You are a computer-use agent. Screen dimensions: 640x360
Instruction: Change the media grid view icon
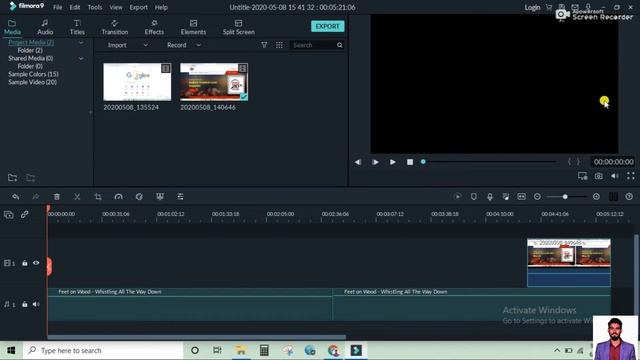[x=279, y=45]
